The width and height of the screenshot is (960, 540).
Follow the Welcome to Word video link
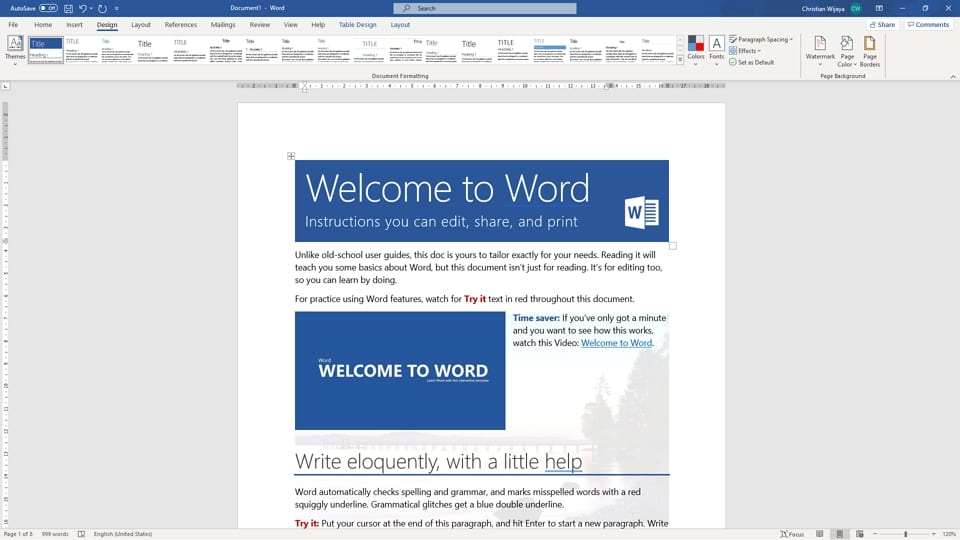click(x=616, y=343)
